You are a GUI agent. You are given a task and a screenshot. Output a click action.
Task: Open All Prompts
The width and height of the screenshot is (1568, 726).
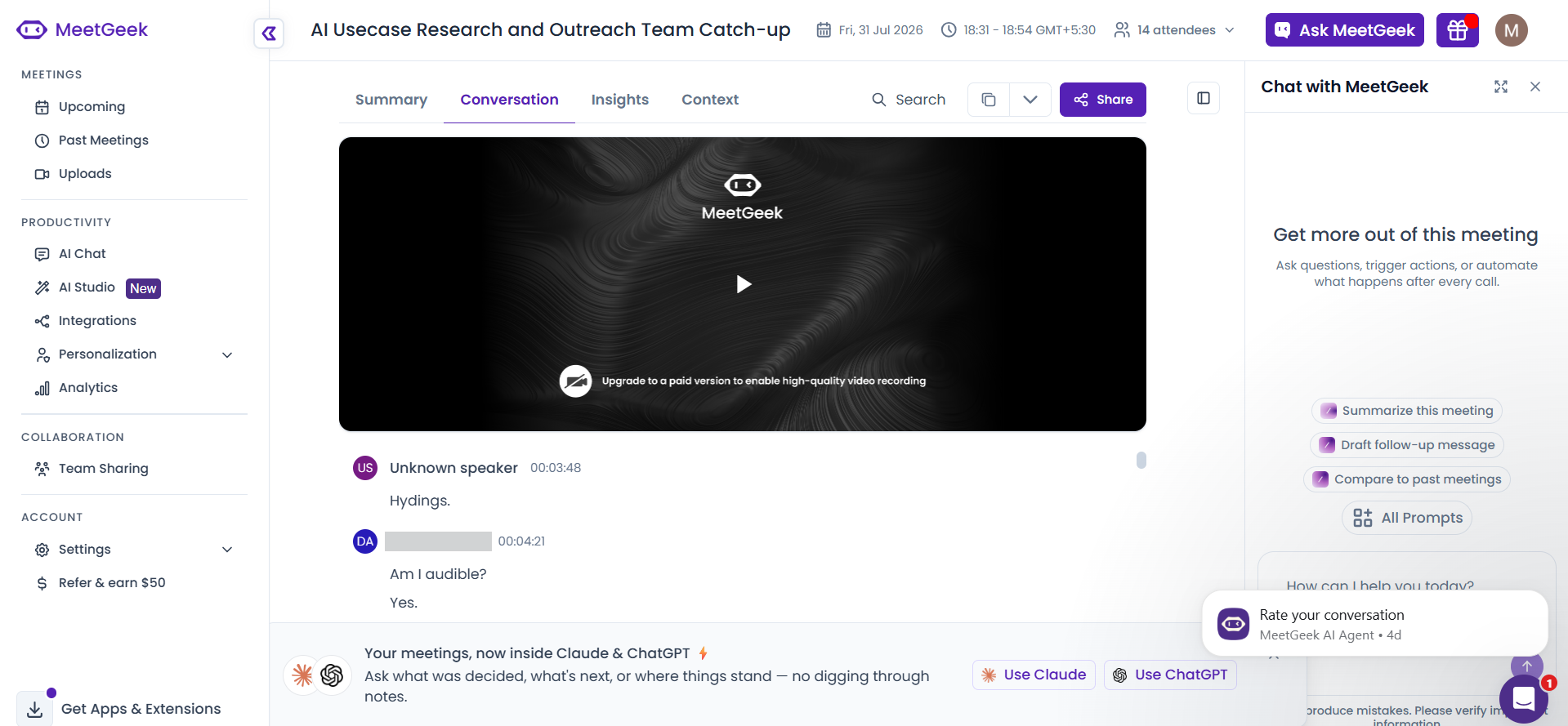(x=1407, y=518)
